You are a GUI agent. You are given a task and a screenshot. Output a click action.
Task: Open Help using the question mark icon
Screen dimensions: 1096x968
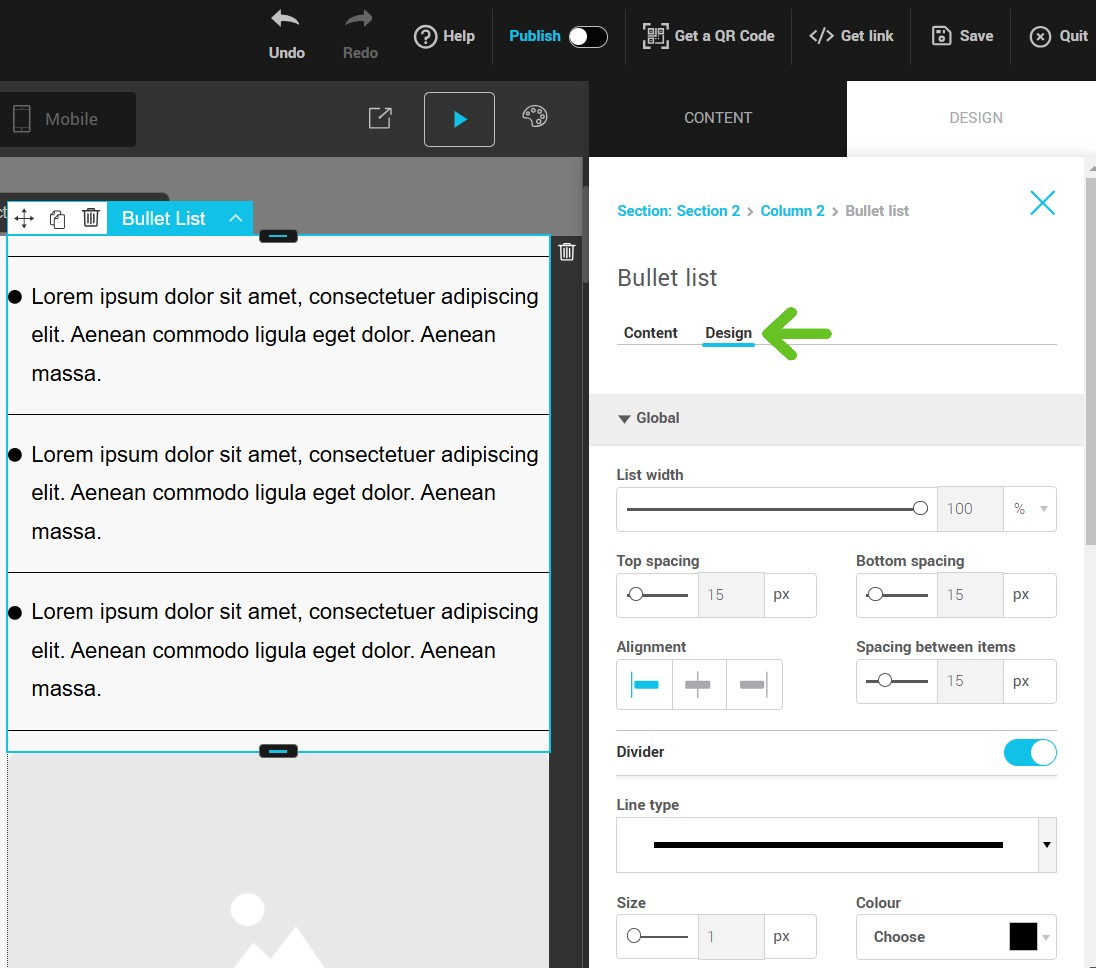pyautogui.click(x=424, y=36)
